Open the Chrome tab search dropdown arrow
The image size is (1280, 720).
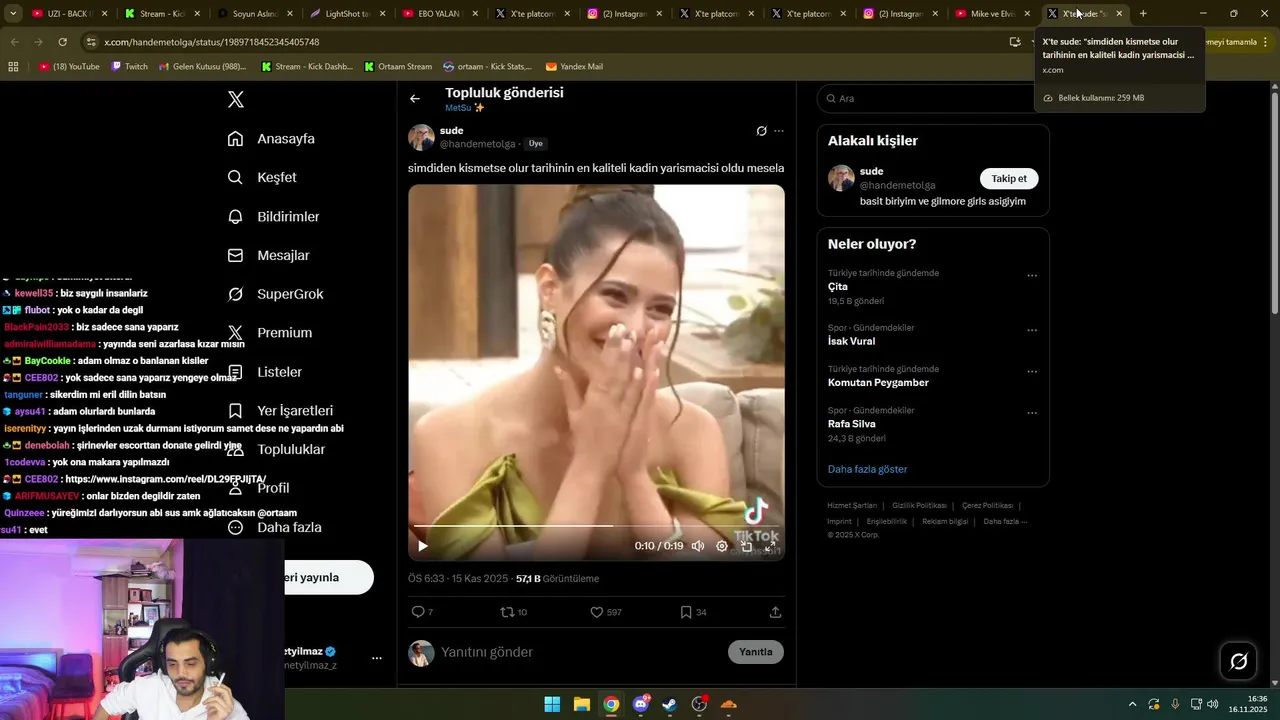click(x=13, y=14)
